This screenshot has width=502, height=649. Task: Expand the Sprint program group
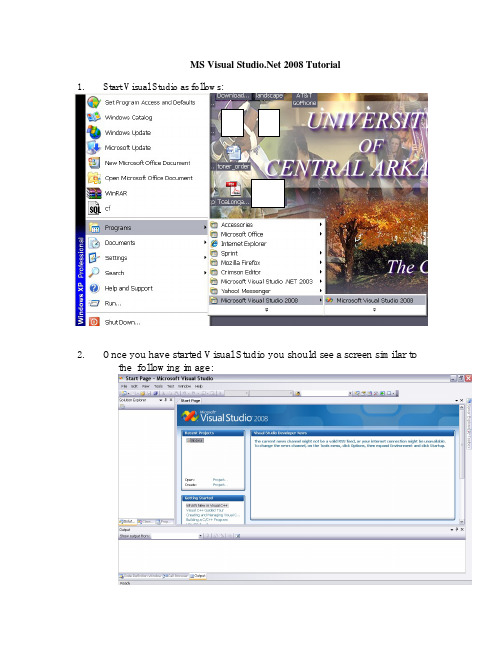point(267,253)
